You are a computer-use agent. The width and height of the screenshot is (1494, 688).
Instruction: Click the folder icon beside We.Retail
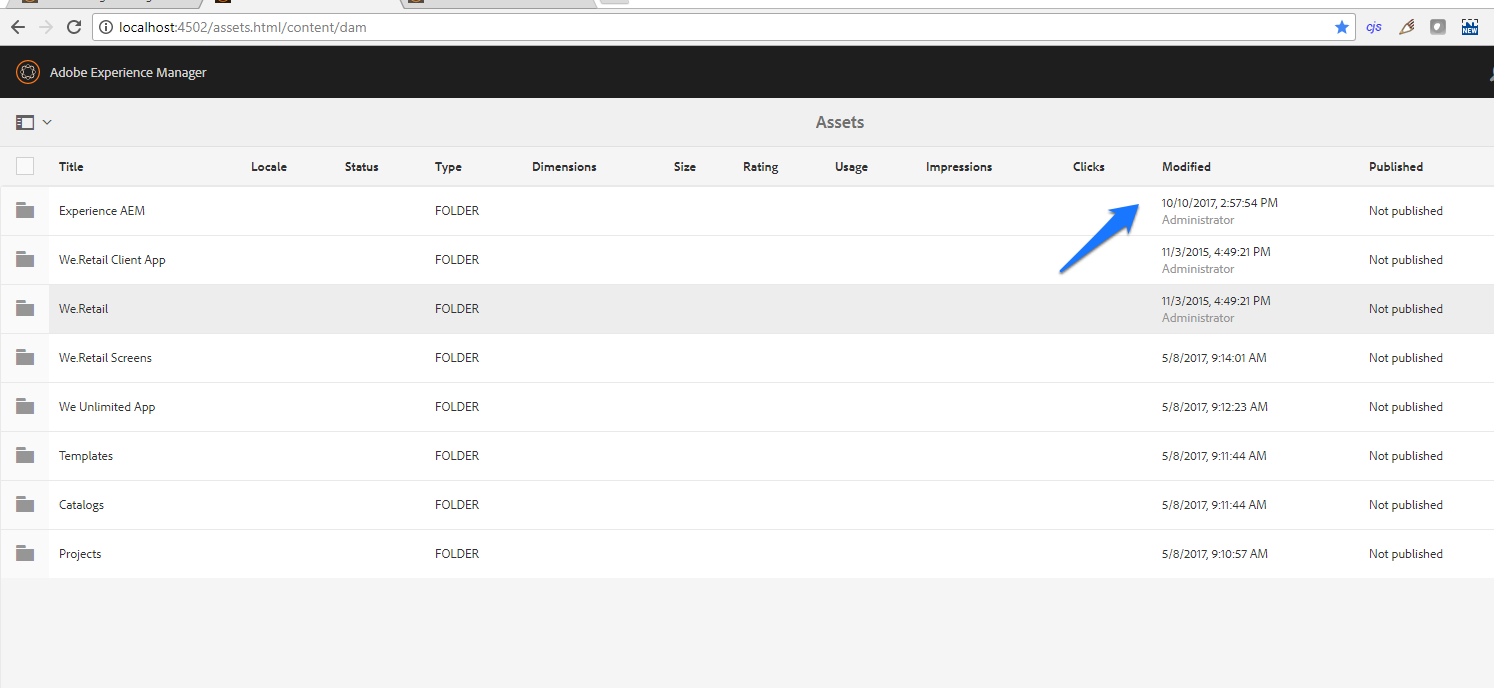25,308
